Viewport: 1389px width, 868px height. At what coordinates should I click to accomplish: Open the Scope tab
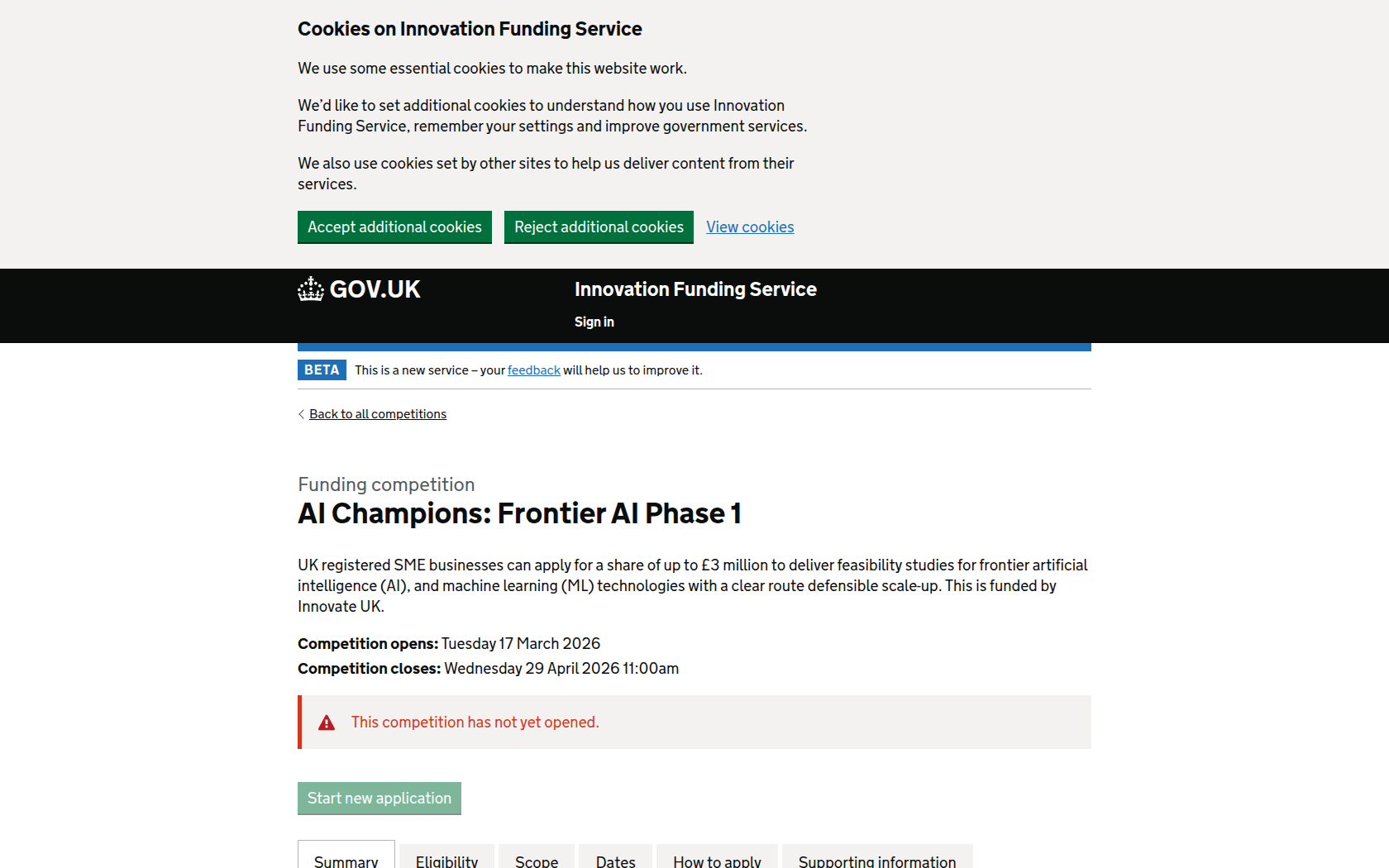(x=537, y=860)
